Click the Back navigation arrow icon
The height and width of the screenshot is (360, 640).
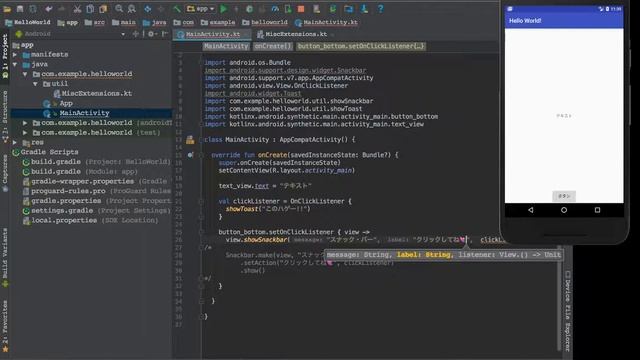(148, 9)
